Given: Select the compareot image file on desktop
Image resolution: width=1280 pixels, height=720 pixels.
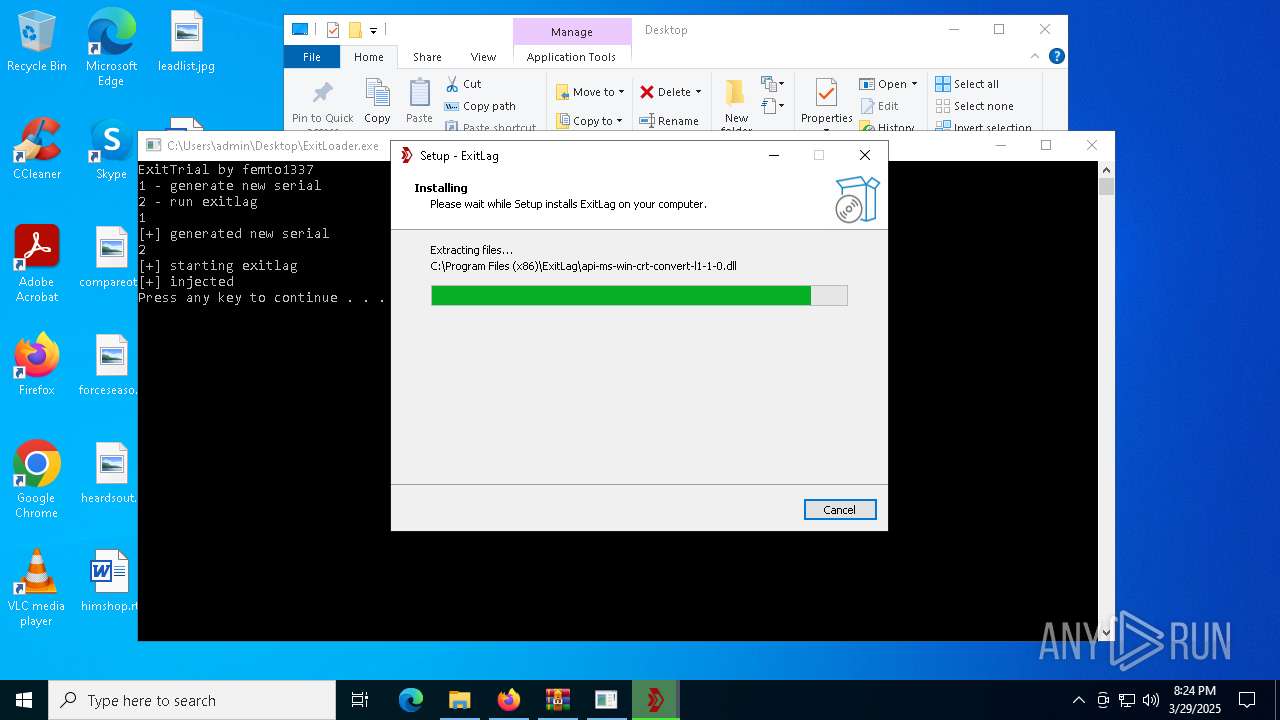Looking at the screenshot, I should [110, 258].
